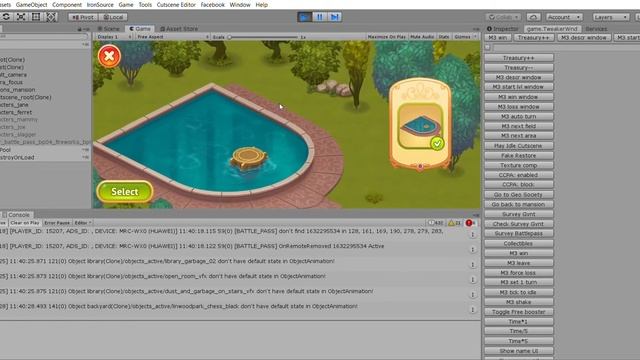This screenshot has width=640, height=360.
Task: Click the M3 shake button
Action: [x=519, y=302]
